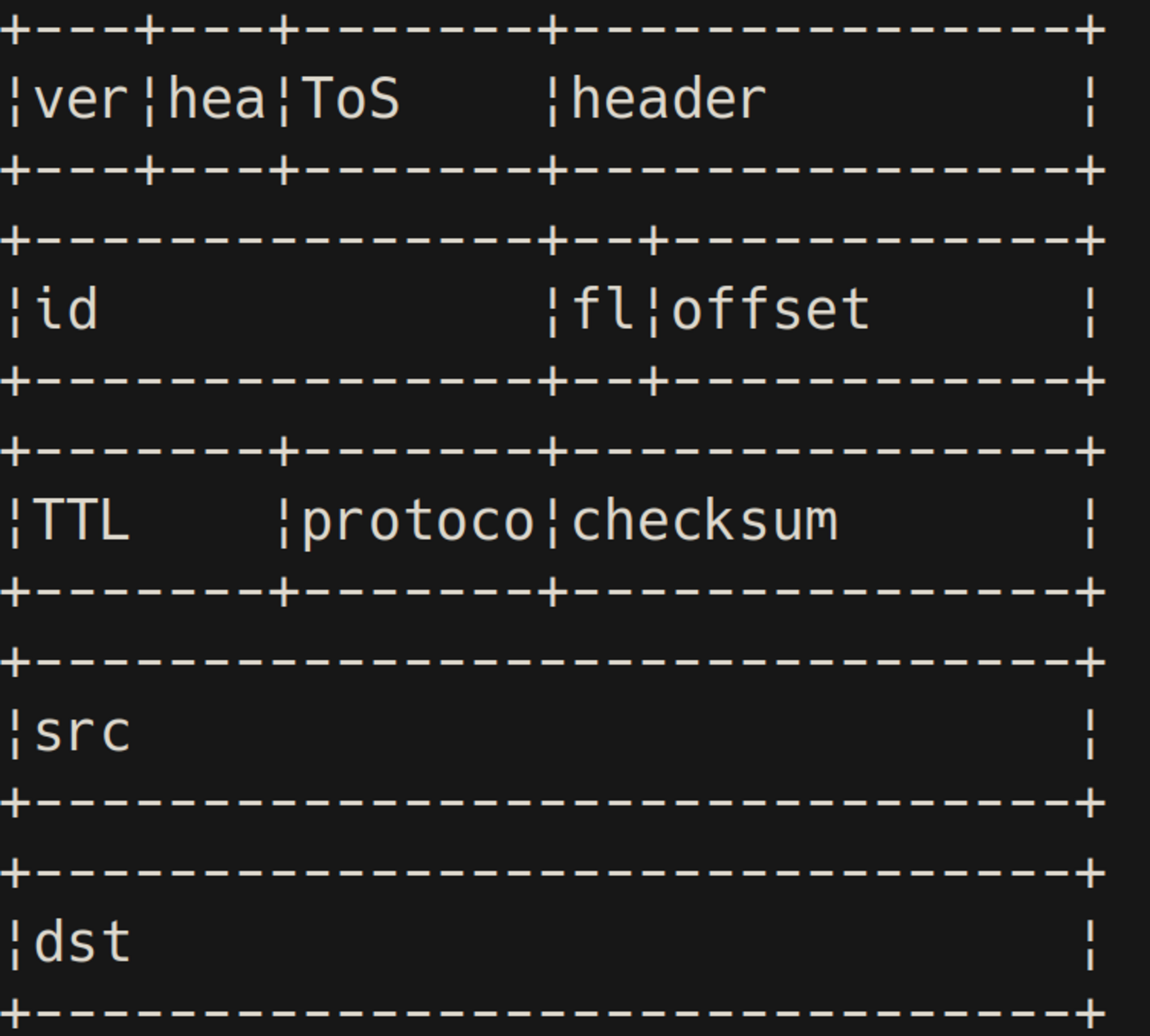Click the "dst" field label
Image resolution: width=1150 pixels, height=1036 pixels.
tap(81, 942)
